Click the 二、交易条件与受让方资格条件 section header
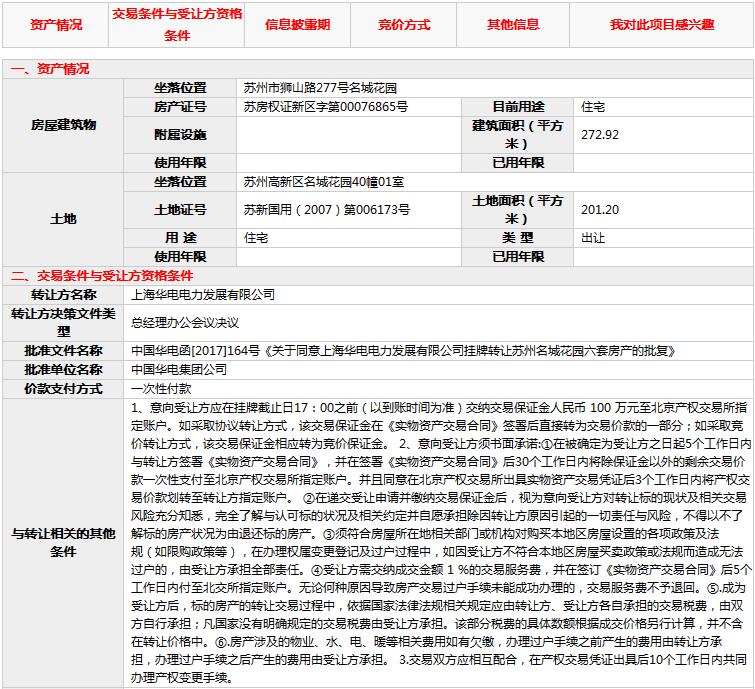 point(101,276)
